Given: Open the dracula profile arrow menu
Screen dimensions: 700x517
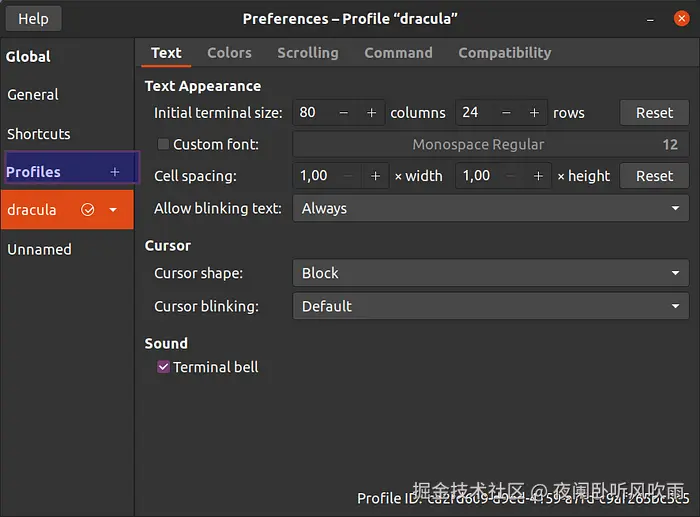Looking at the screenshot, I should [x=113, y=210].
